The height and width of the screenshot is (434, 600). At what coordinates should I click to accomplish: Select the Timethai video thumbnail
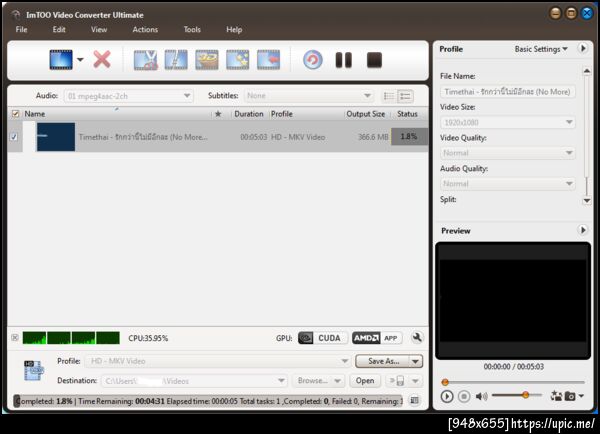[x=56, y=137]
